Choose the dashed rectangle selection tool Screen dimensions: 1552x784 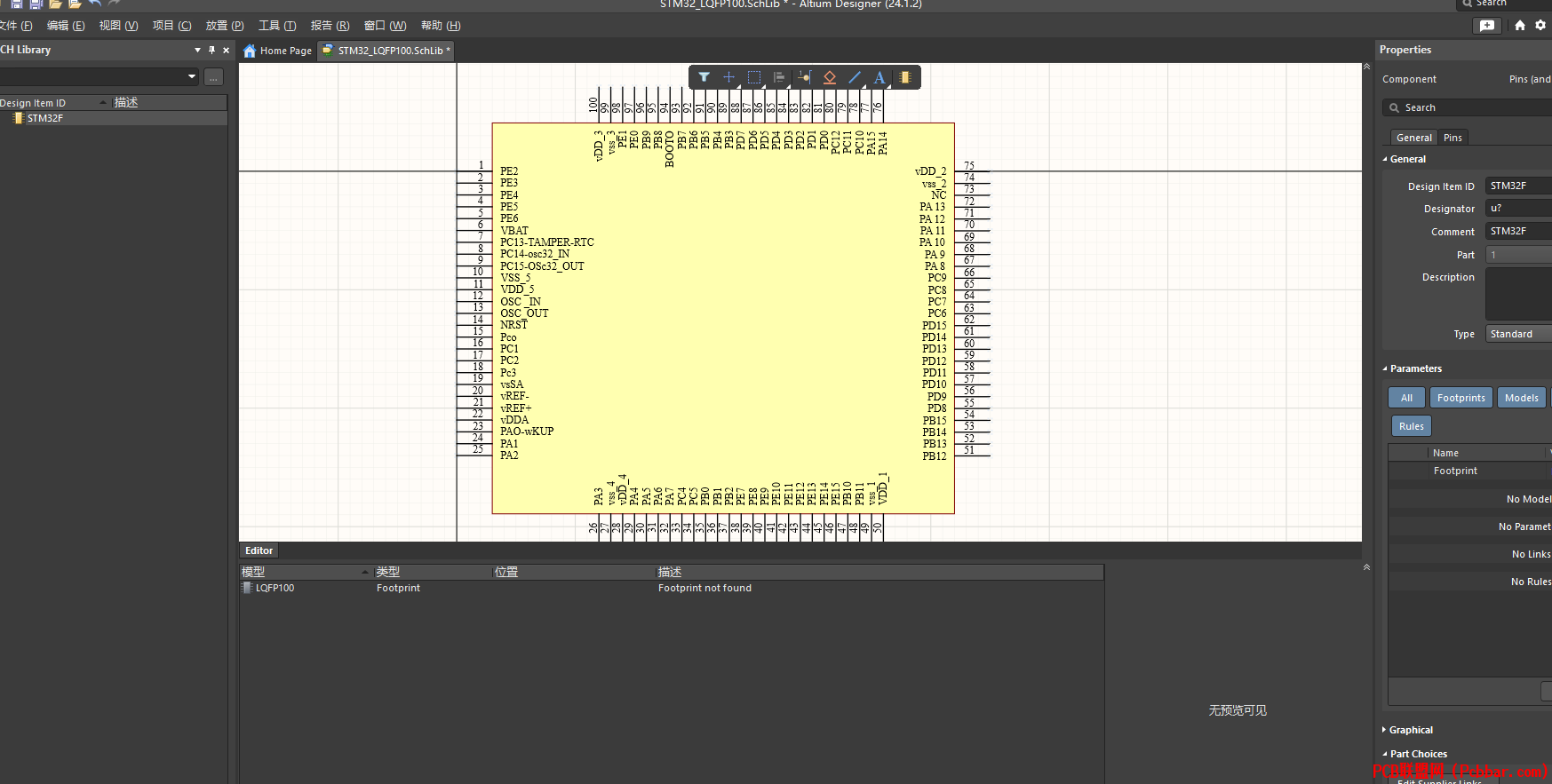click(754, 77)
